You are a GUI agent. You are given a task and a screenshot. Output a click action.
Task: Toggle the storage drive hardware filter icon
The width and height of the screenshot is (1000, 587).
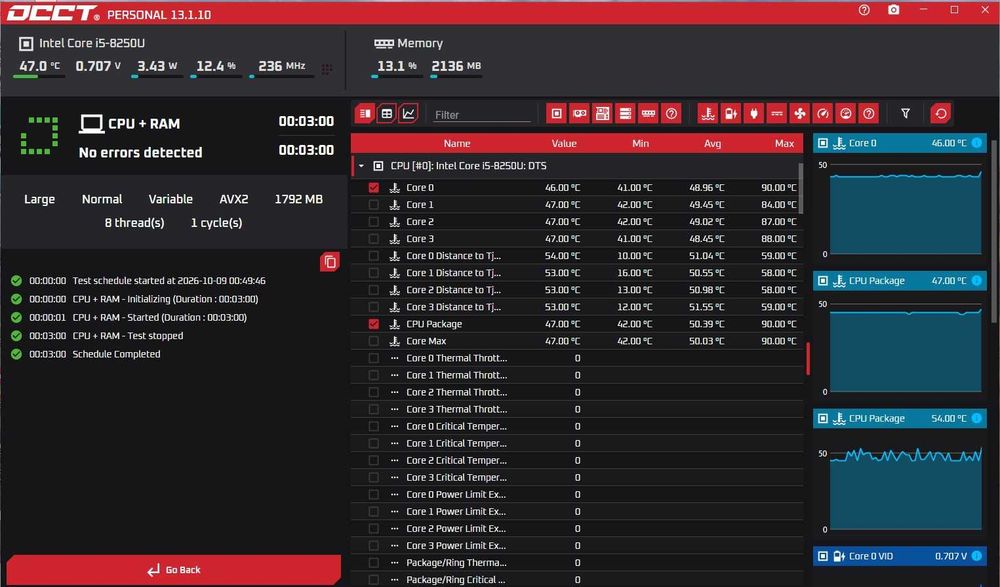(625, 114)
